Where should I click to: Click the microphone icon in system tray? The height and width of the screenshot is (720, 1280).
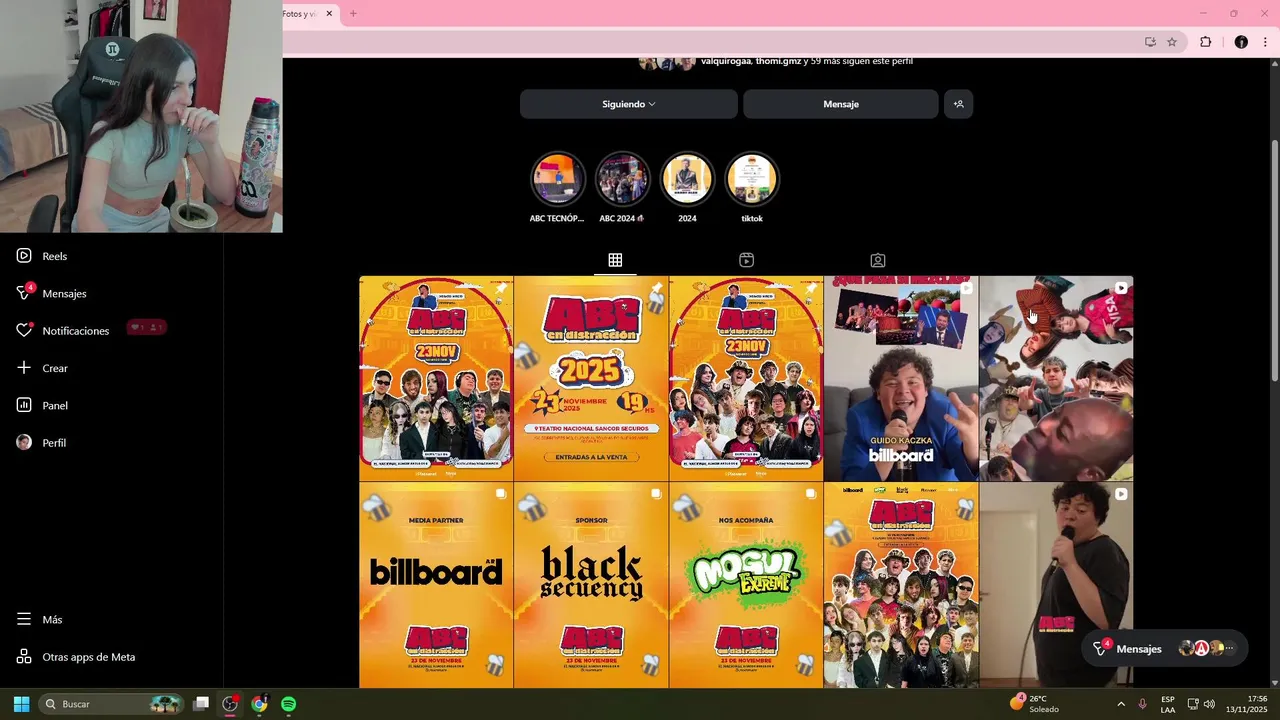[1142, 704]
